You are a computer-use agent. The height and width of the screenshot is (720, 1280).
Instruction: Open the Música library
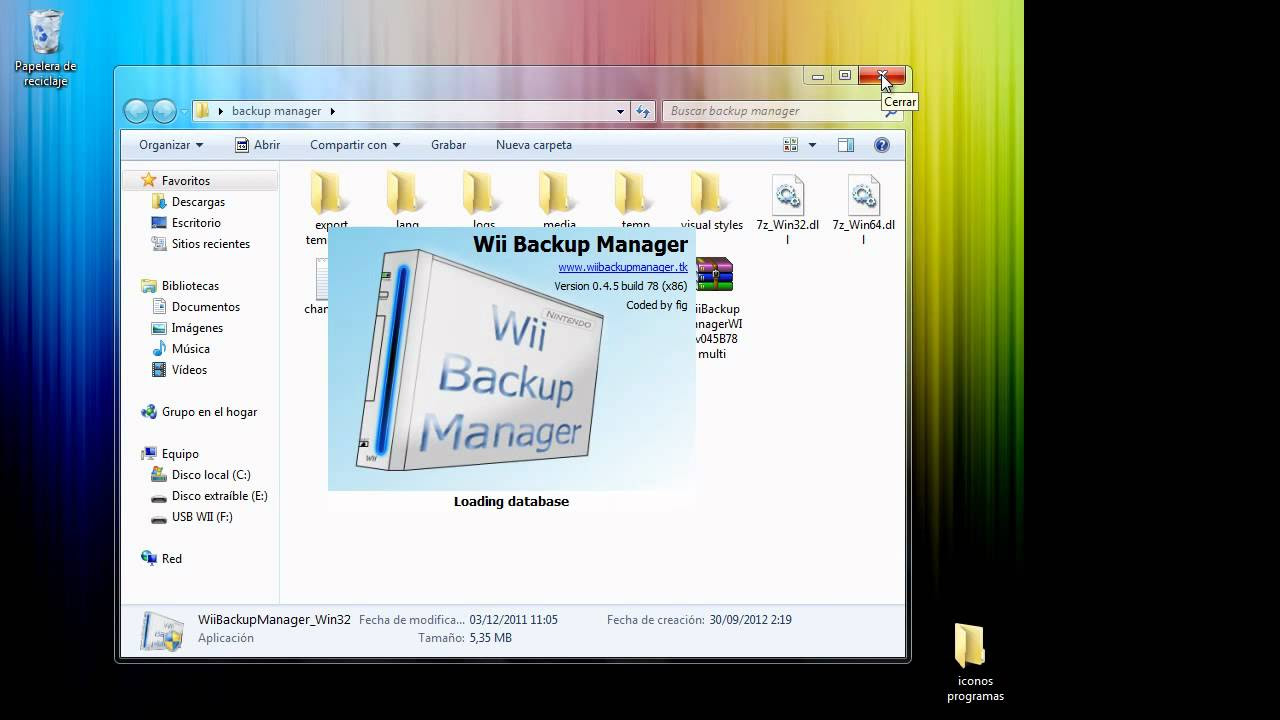(191, 349)
